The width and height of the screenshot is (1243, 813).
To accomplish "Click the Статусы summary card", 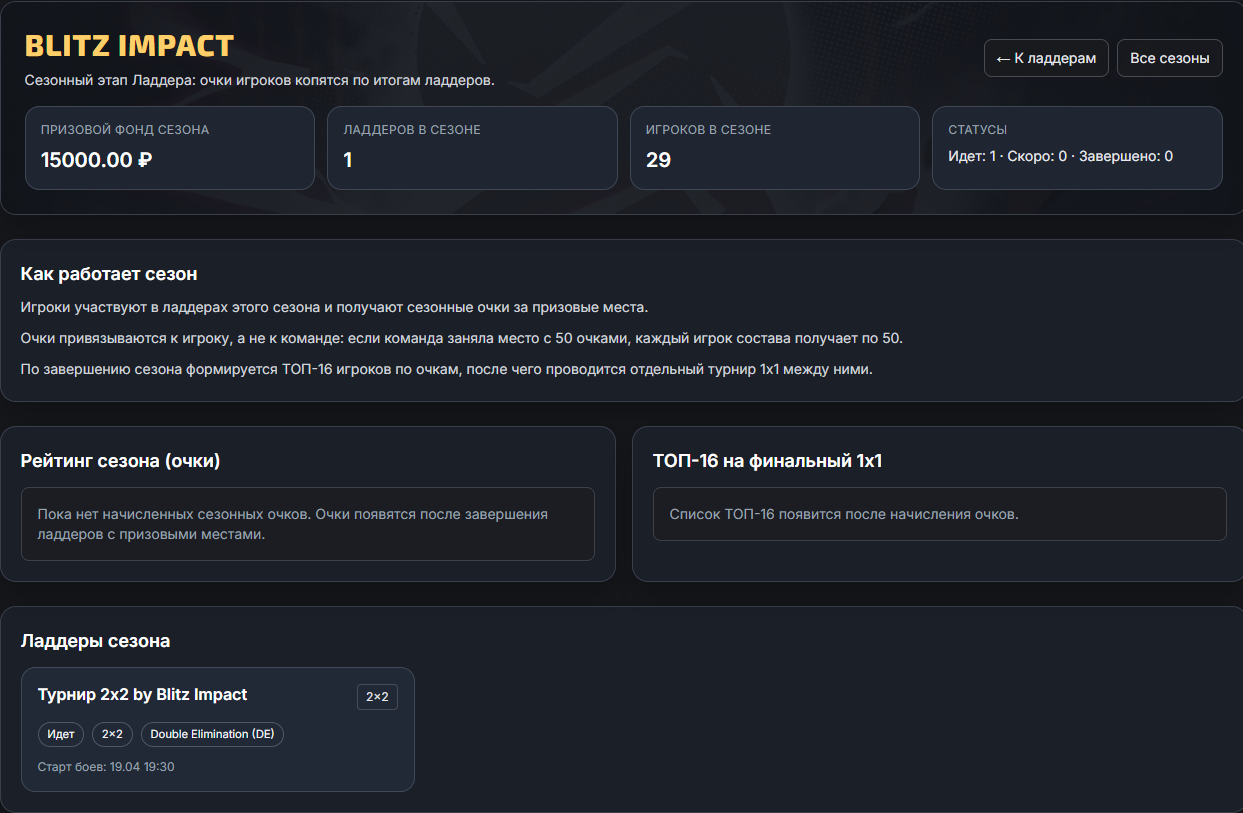I will (x=1076, y=148).
